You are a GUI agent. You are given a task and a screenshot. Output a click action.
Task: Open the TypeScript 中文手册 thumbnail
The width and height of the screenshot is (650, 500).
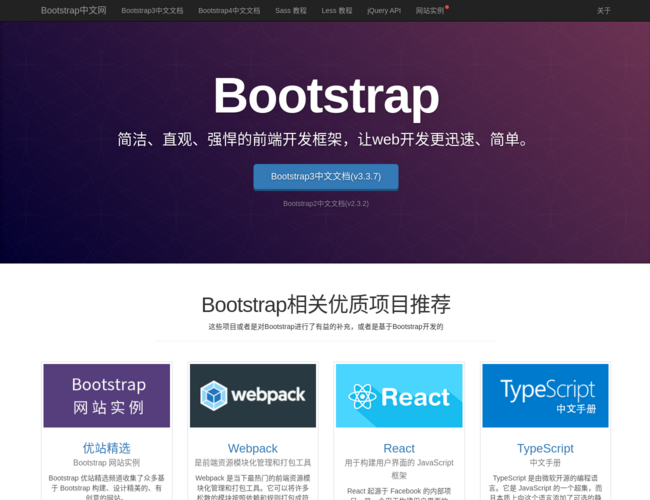tap(546, 396)
